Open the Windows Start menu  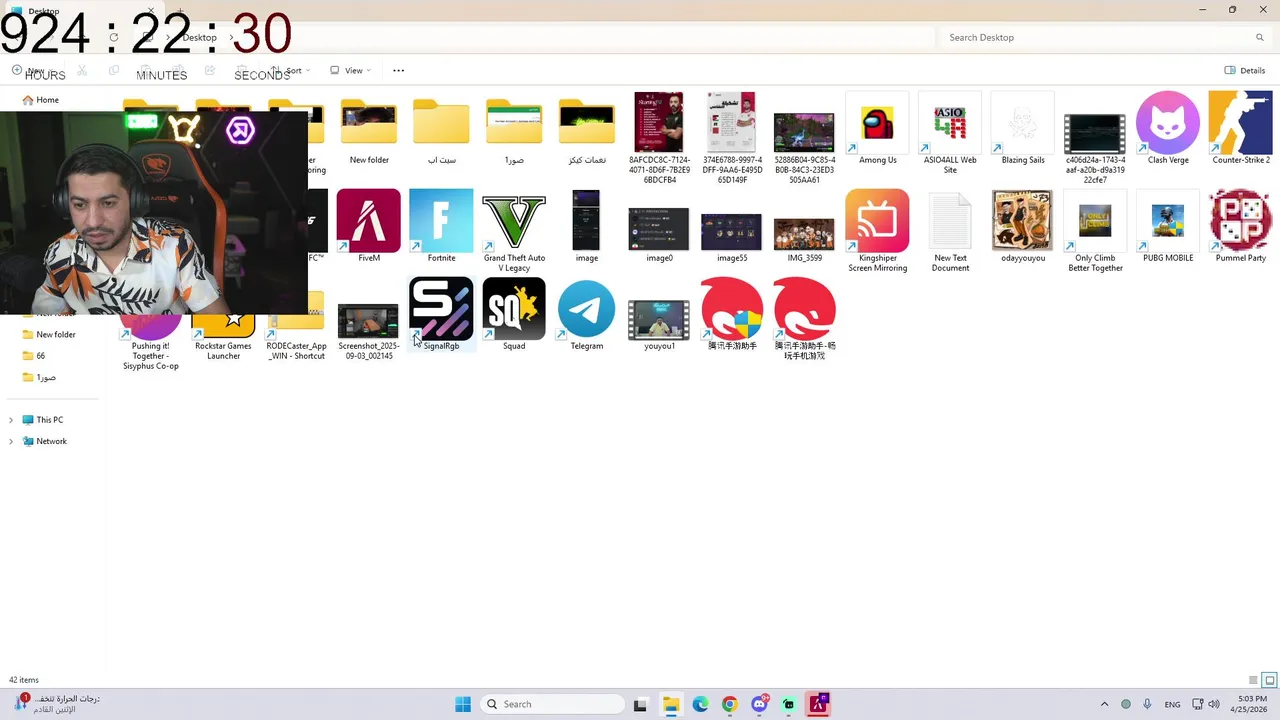pos(463,704)
